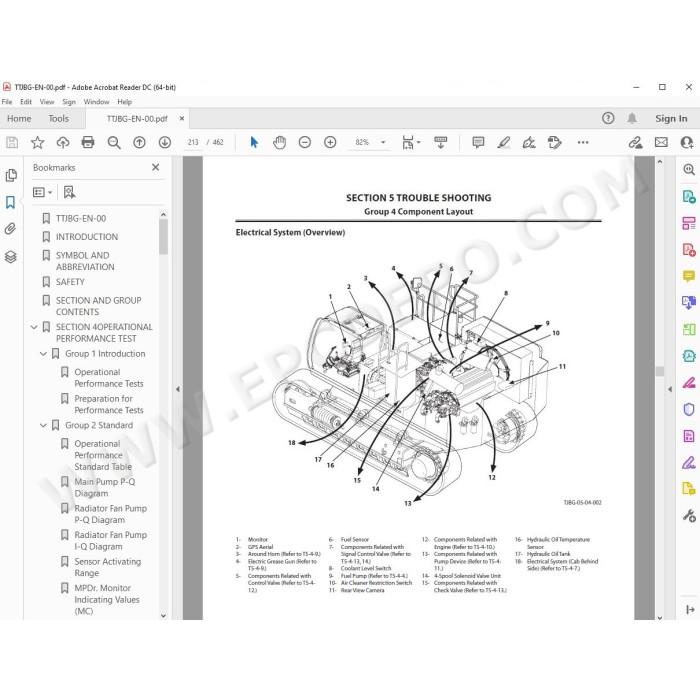Click the page number field

193,142
